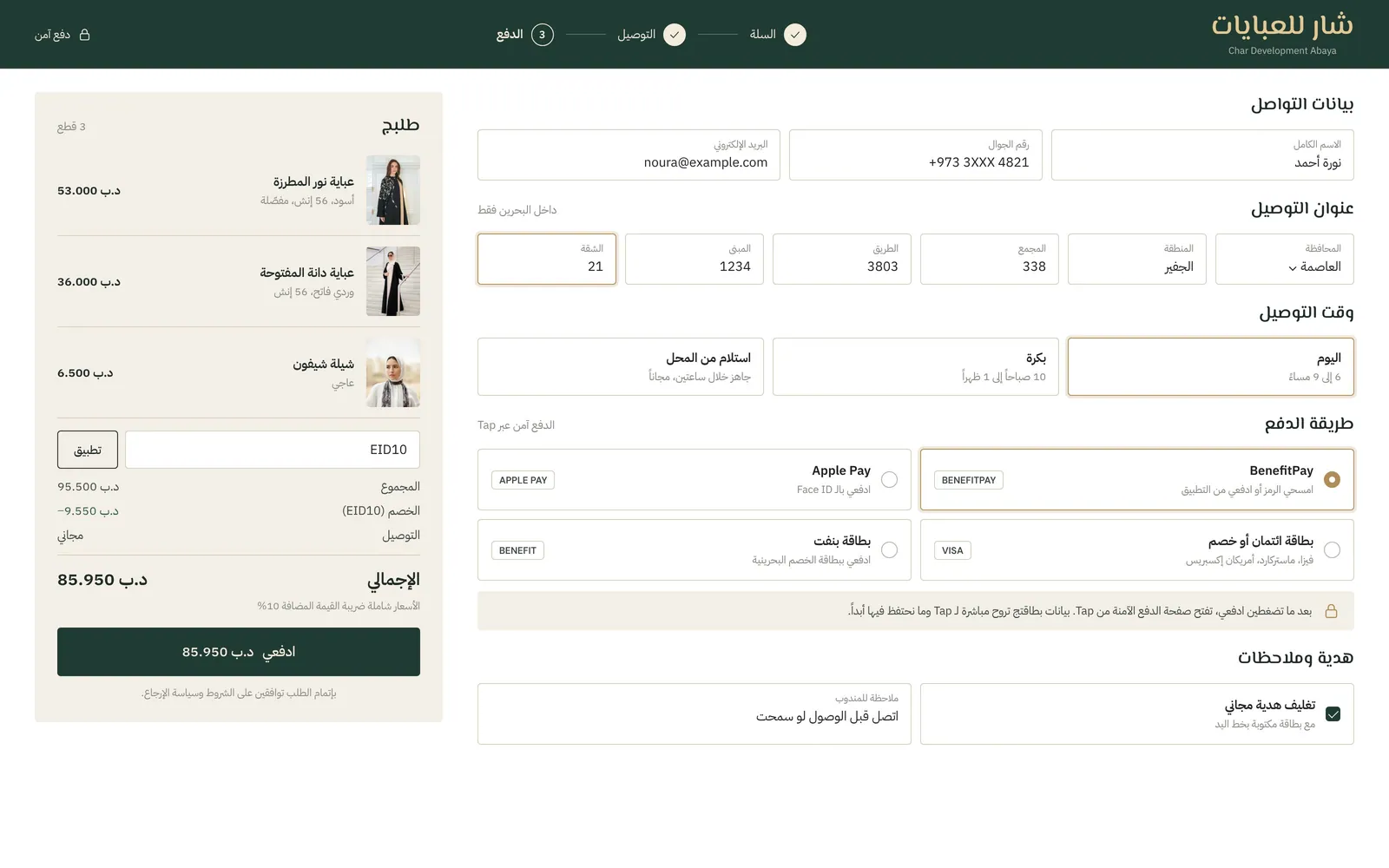This screenshot has width=1389, height=868.
Task: Select بطاقة بنفت radio button
Action: pyautogui.click(x=890, y=549)
